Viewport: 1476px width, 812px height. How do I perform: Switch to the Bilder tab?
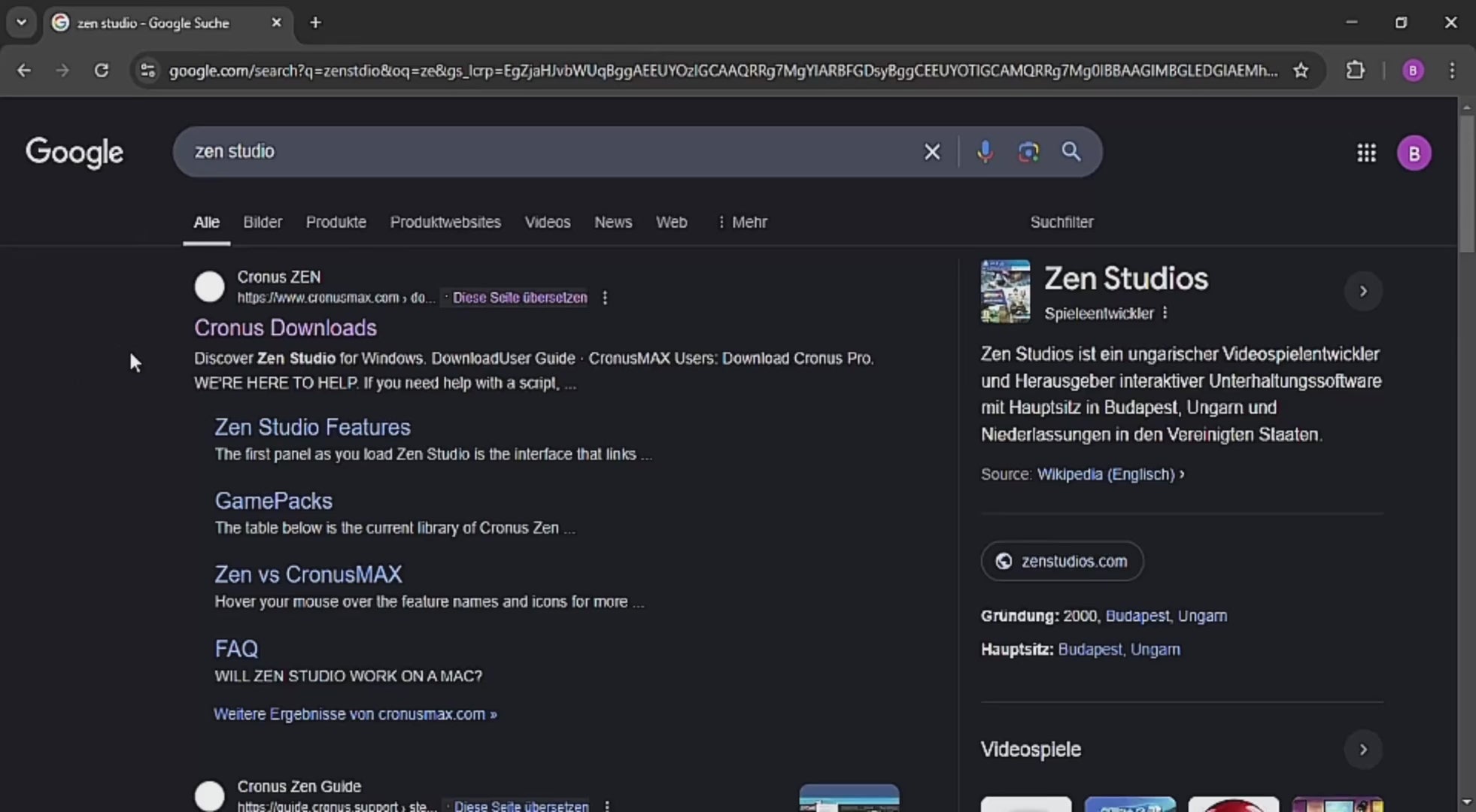[x=263, y=223]
